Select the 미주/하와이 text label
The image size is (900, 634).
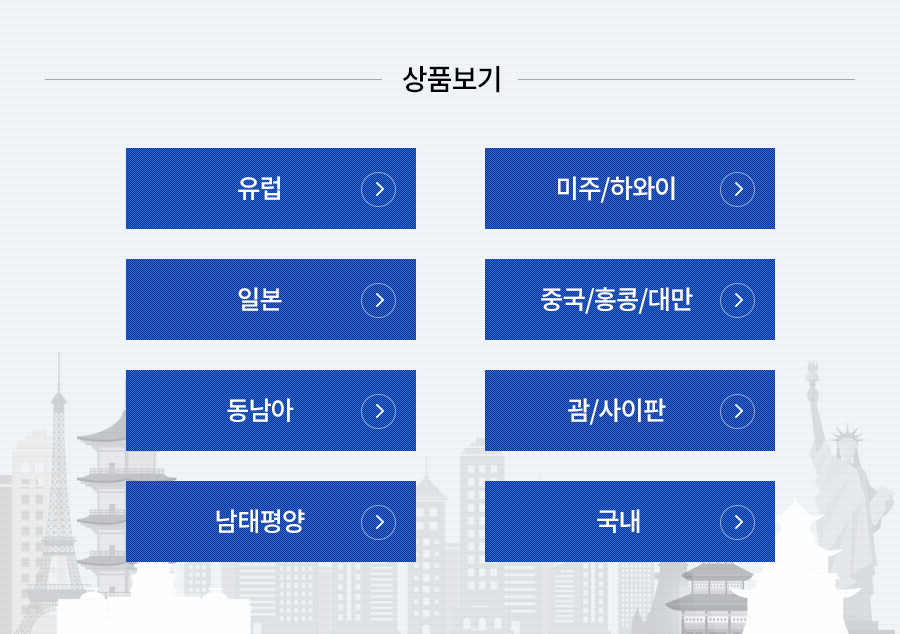pyautogui.click(x=616, y=189)
